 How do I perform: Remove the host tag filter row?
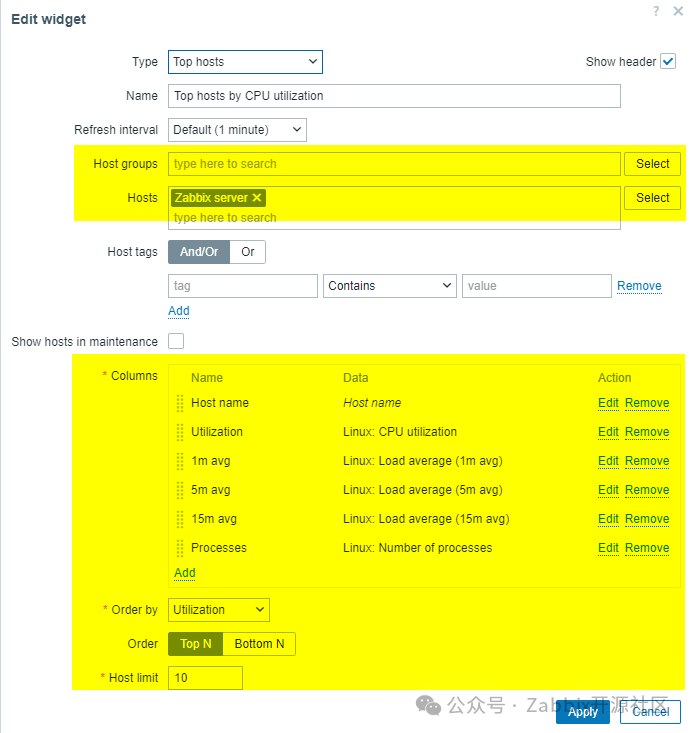[x=639, y=286]
